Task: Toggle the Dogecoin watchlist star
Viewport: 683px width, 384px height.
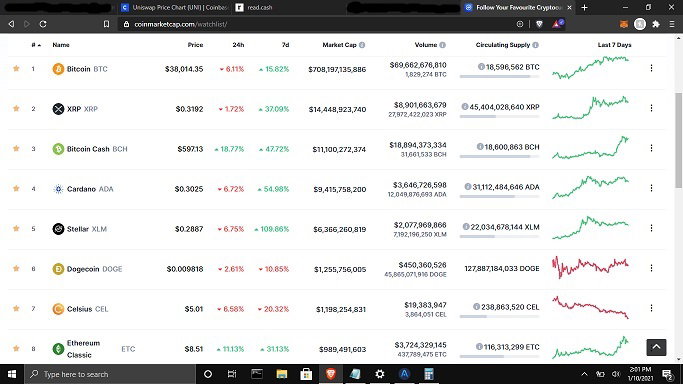Action: [x=16, y=268]
